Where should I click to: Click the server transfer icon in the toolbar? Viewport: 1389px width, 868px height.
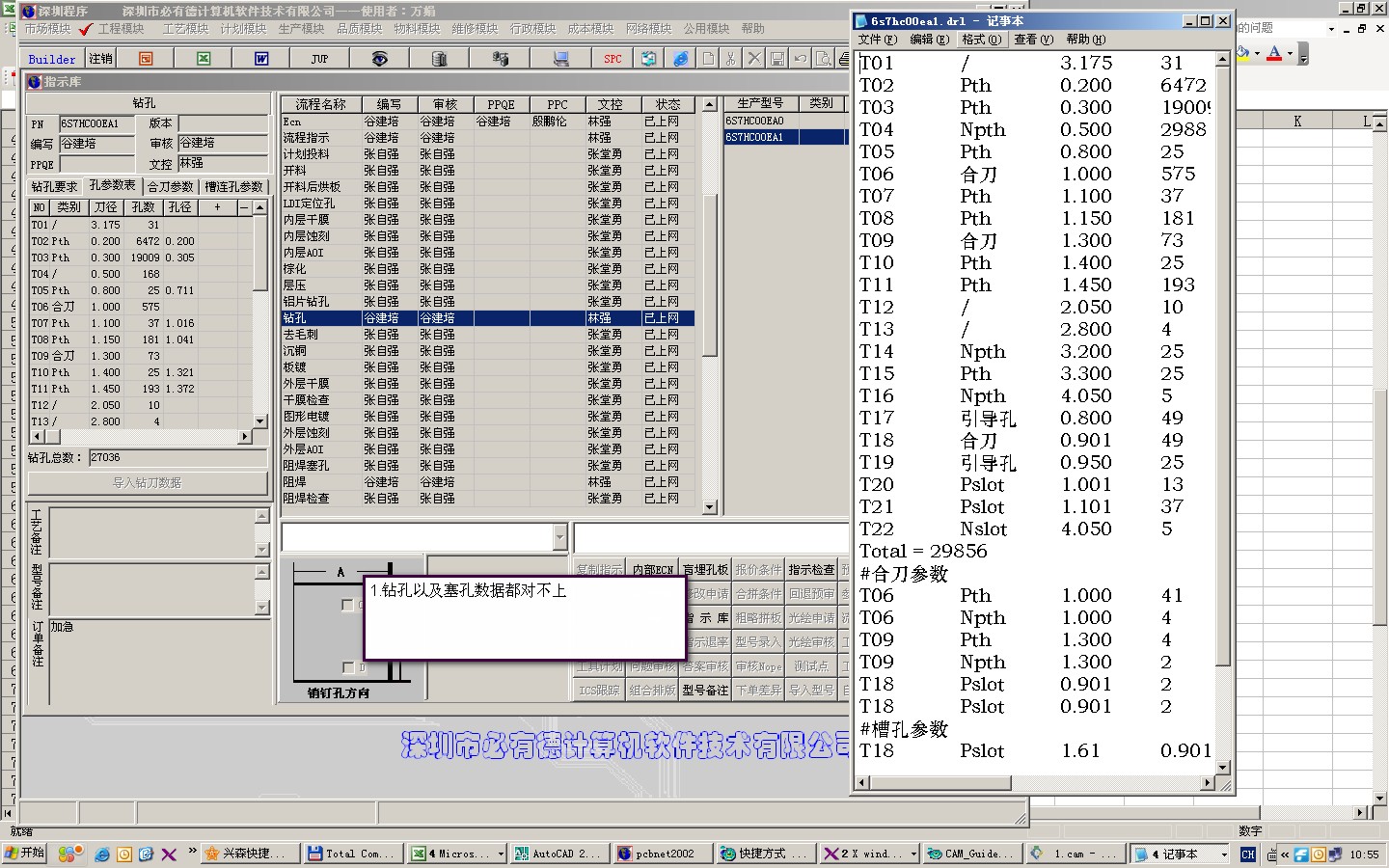[500, 59]
